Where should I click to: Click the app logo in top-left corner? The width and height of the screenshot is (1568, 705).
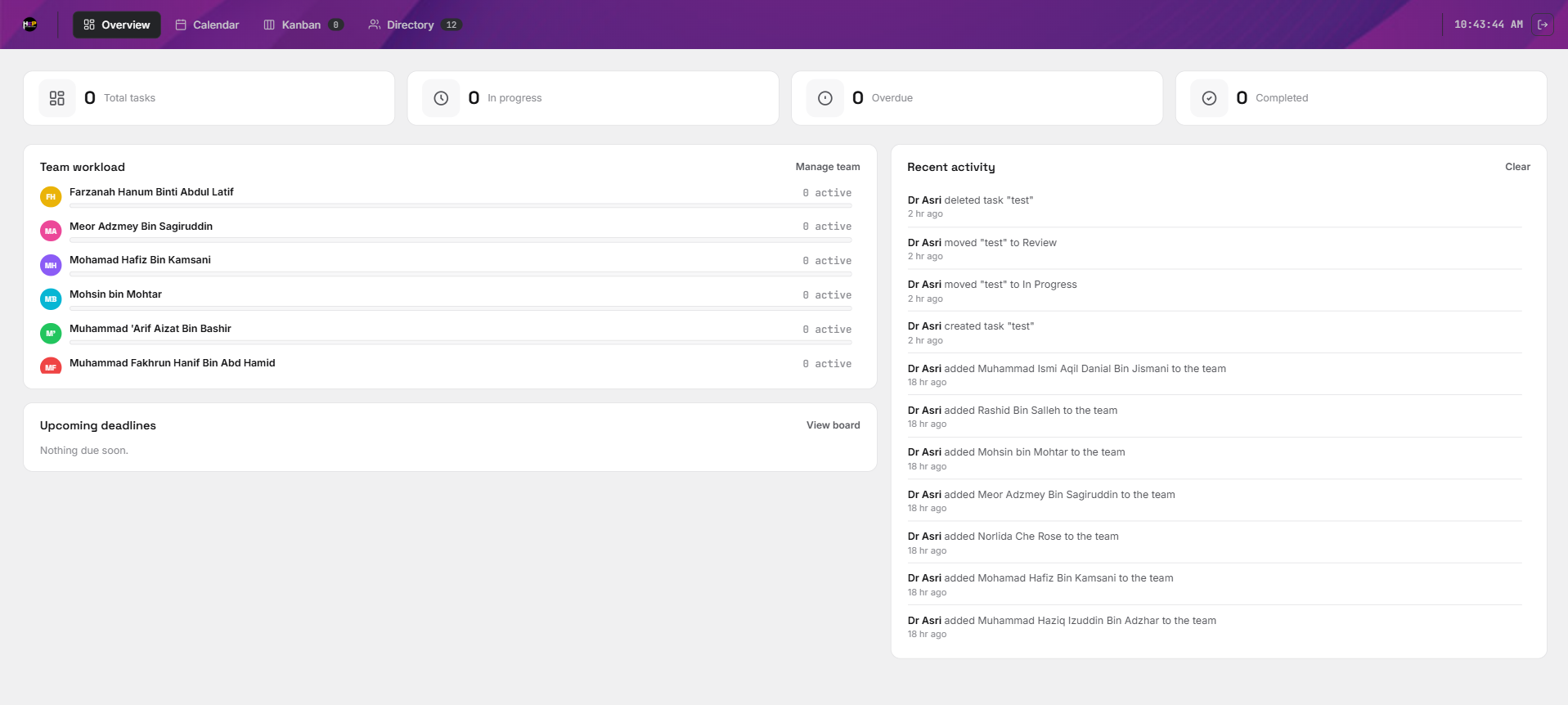pyautogui.click(x=30, y=25)
